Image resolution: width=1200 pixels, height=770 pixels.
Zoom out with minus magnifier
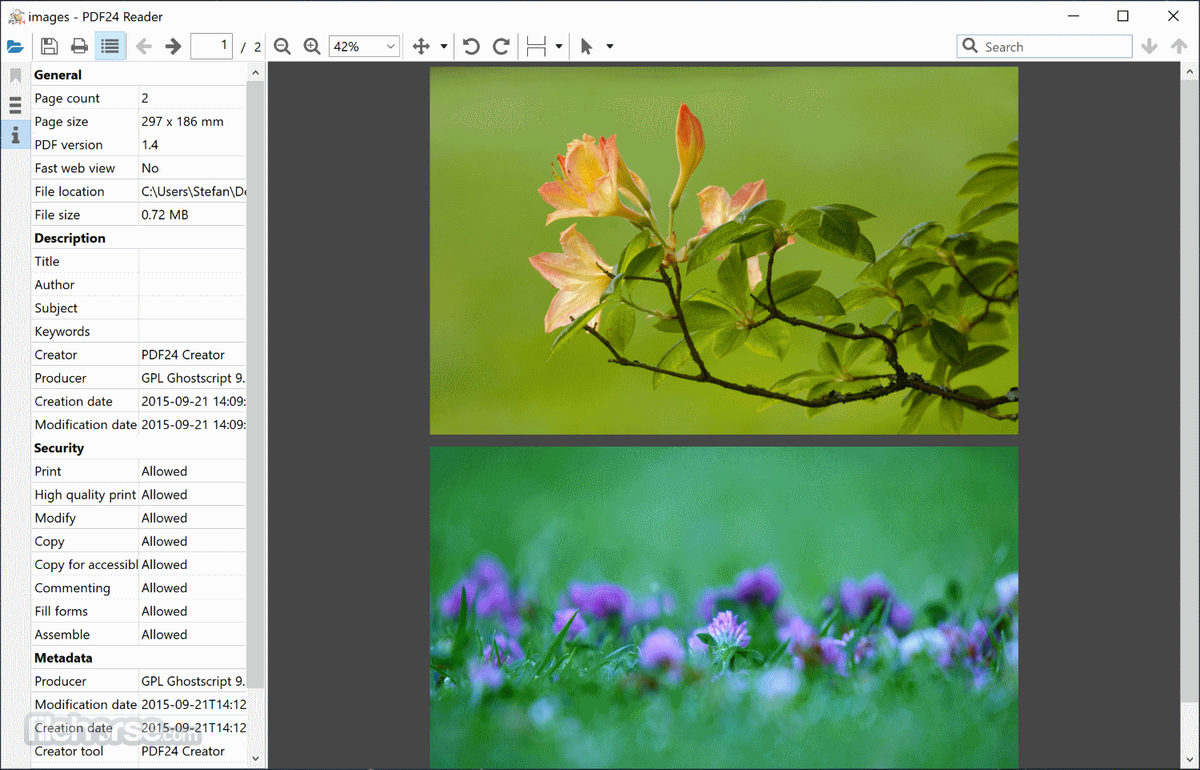coord(282,46)
